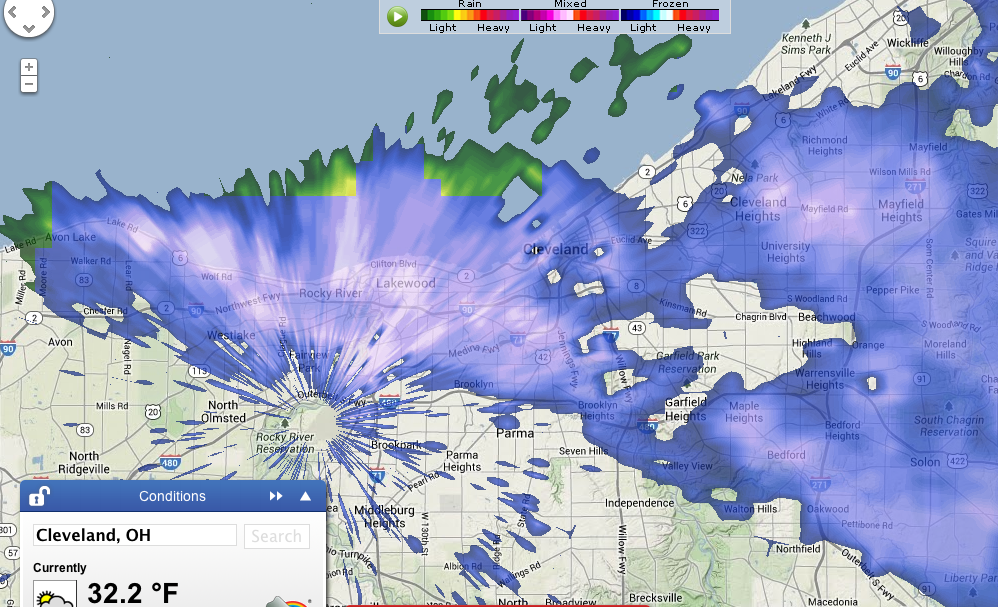Click the Valley View label
The width and height of the screenshot is (998, 607).
(x=687, y=466)
